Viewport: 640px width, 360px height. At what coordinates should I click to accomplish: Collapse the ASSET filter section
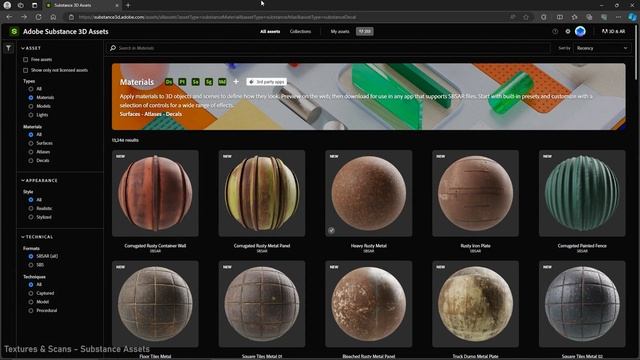tap(31, 48)
